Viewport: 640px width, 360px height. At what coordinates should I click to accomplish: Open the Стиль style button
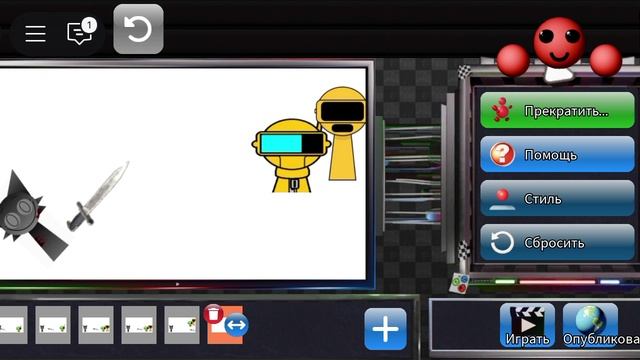click(557, 198)
